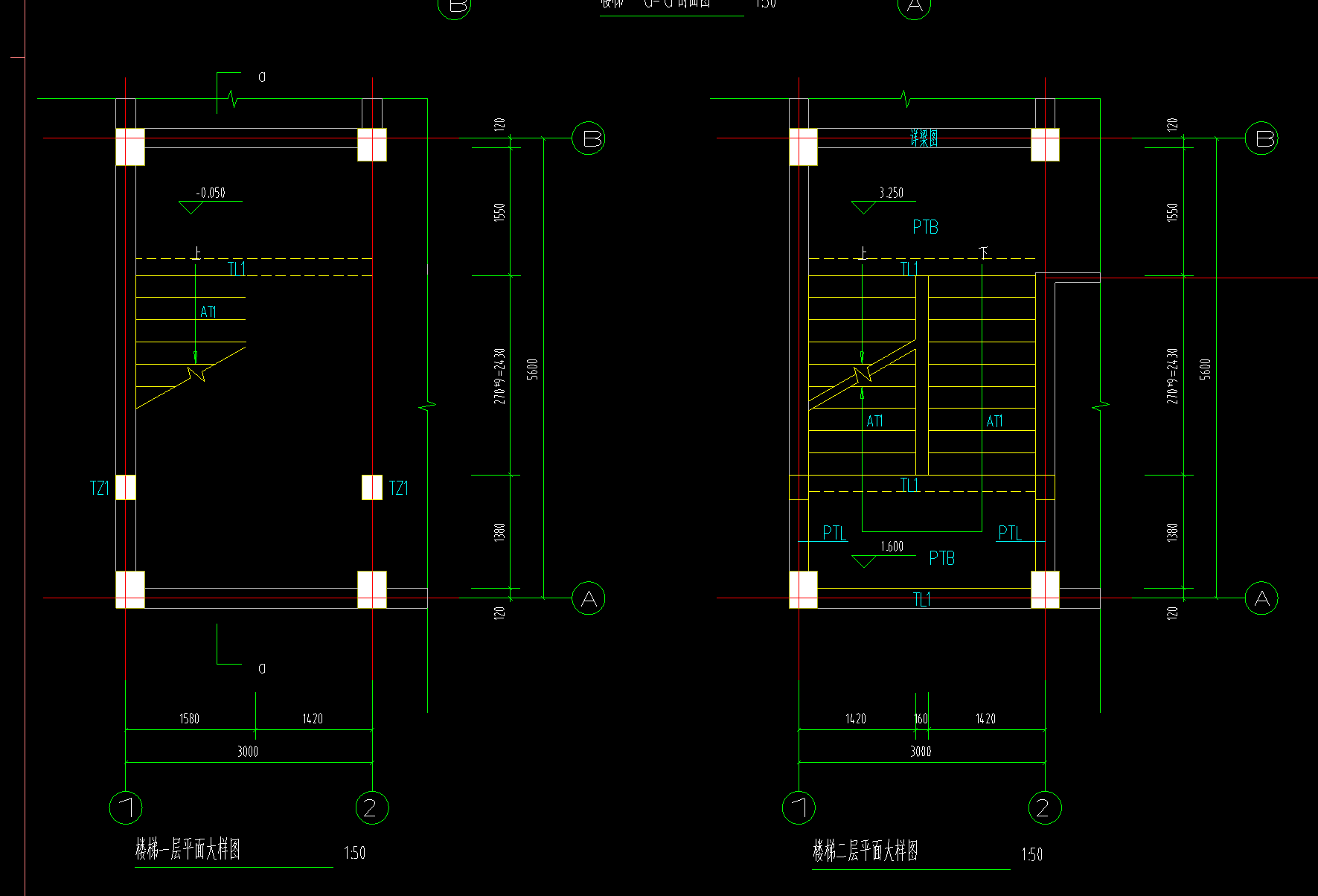Select section mark 'a' below first-floor plan

coord(262,668)
